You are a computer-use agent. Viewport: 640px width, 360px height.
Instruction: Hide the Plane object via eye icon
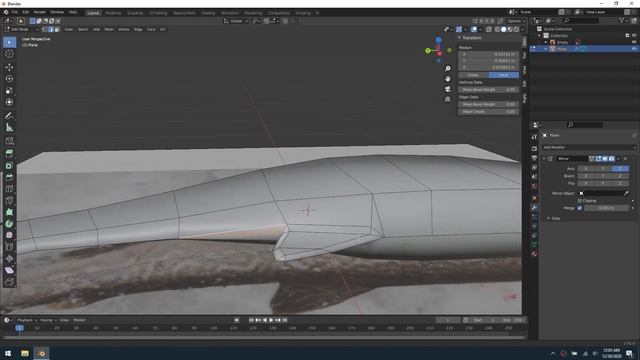click(x=634, y=49)
